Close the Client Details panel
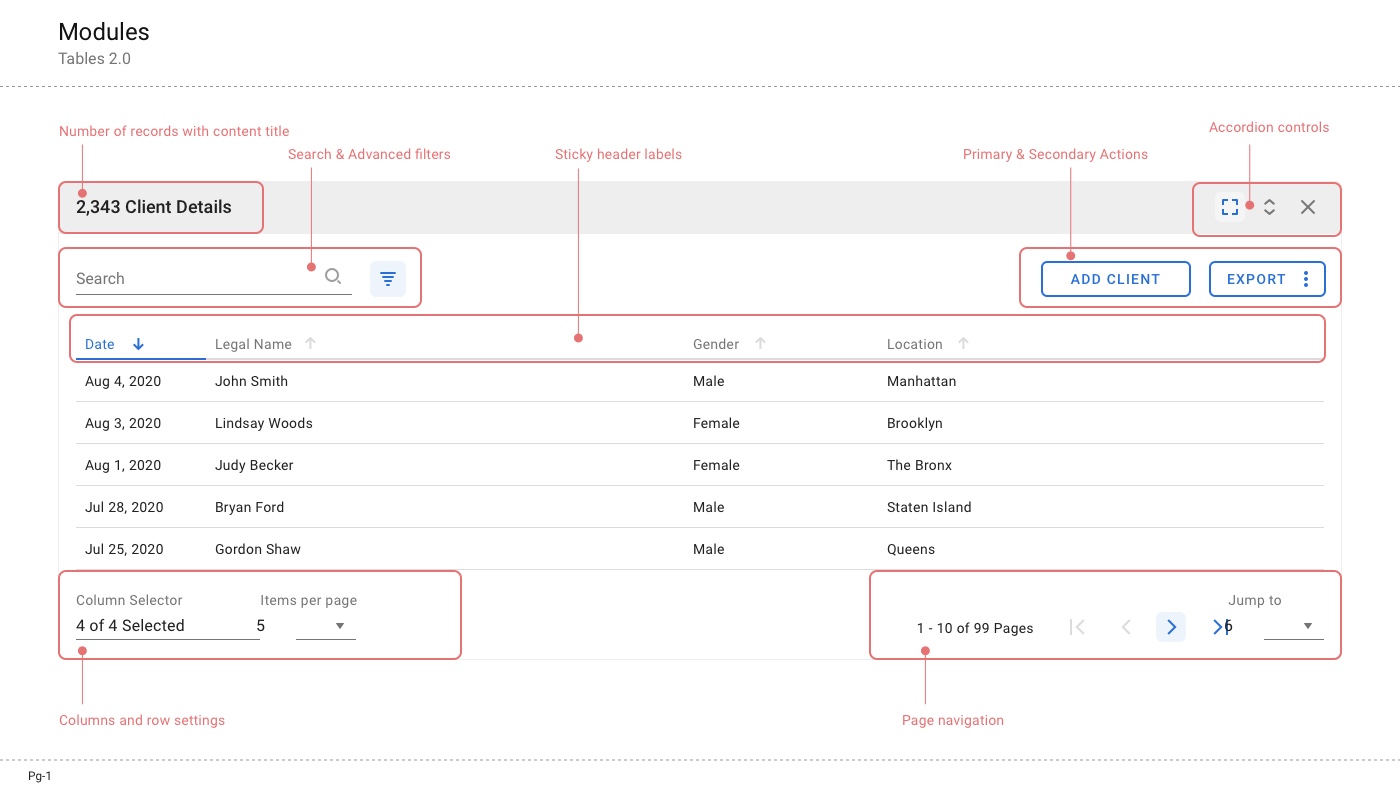 click(x=1308, y=207)
